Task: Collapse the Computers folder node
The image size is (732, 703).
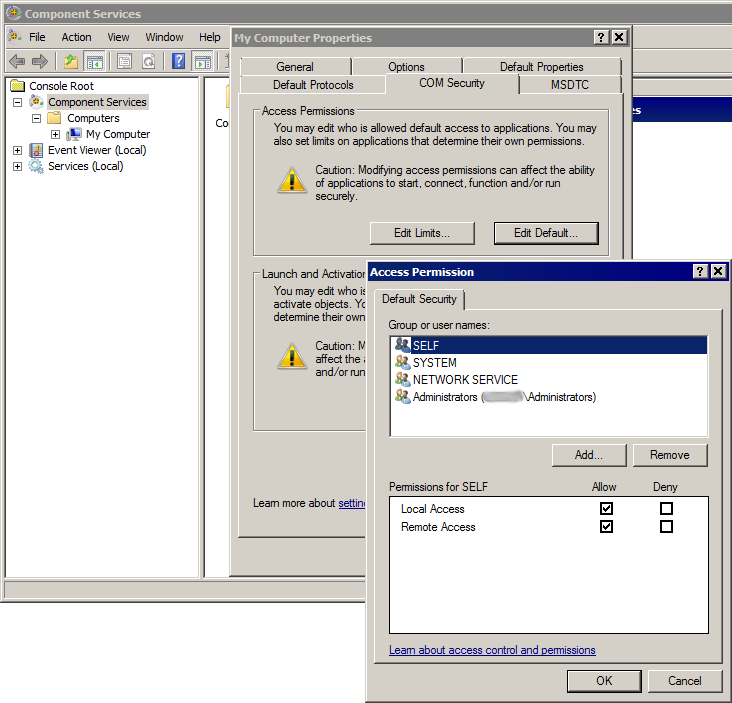Action: coord(37,118)
